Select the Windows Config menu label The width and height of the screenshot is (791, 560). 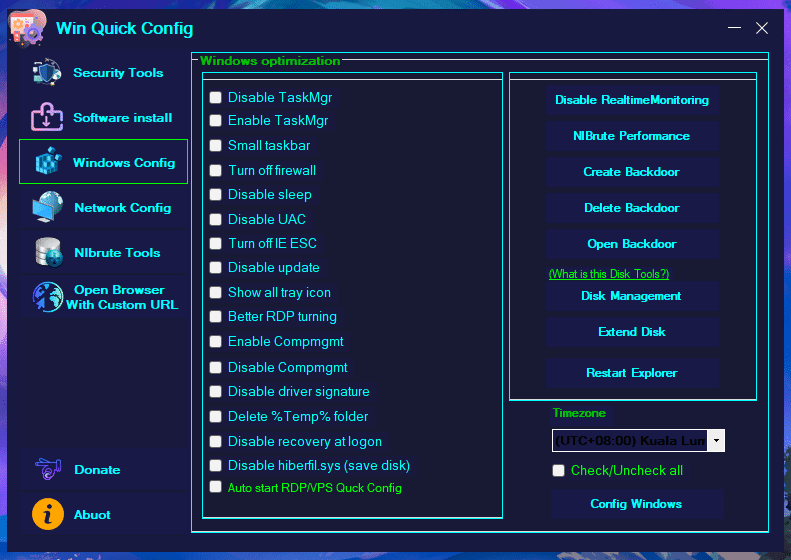point(124,162)
